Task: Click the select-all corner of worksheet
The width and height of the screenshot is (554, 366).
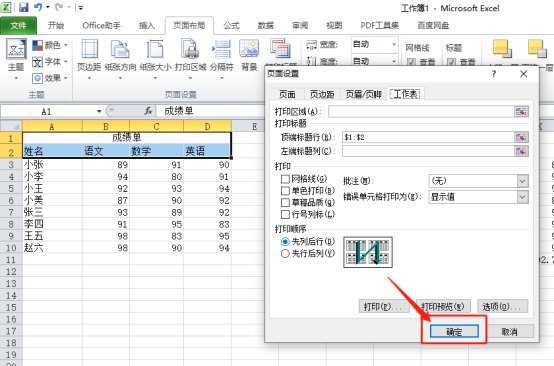Action: tap(11, 126)
